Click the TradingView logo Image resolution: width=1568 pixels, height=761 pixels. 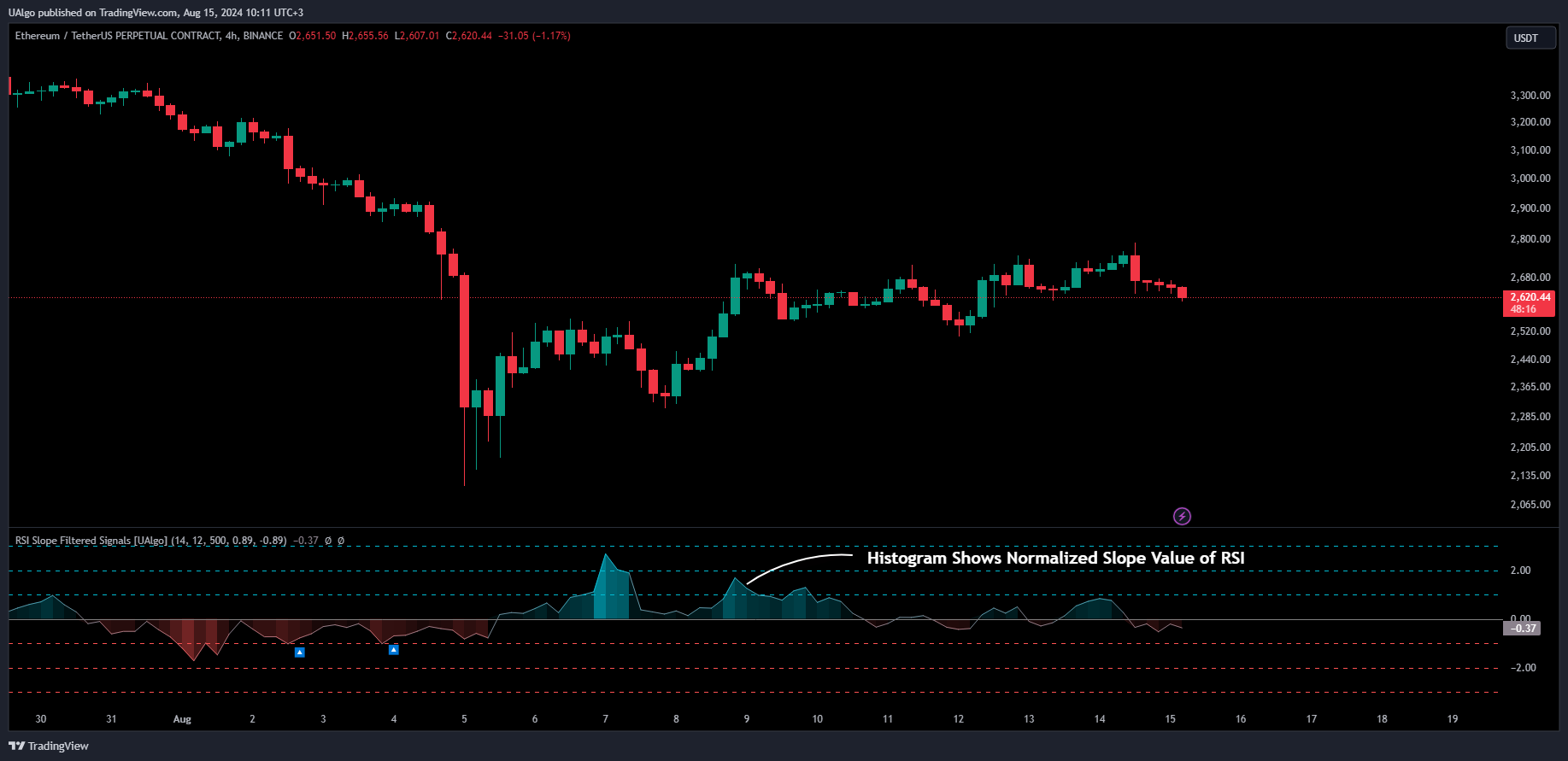pos(49,746)
